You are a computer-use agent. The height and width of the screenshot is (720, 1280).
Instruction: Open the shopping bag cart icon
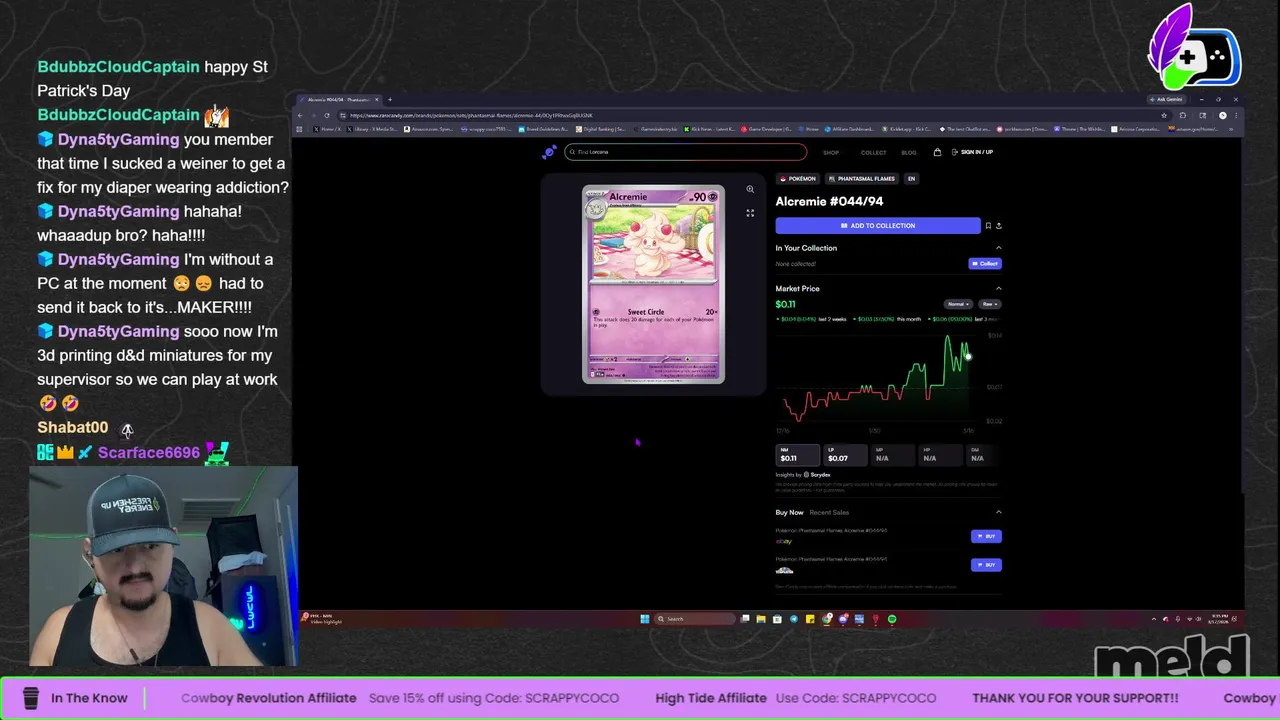point(937,152)
